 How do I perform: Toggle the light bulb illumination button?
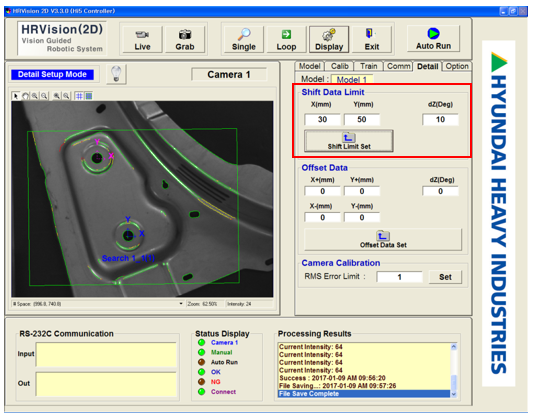[x=116, y=74]
